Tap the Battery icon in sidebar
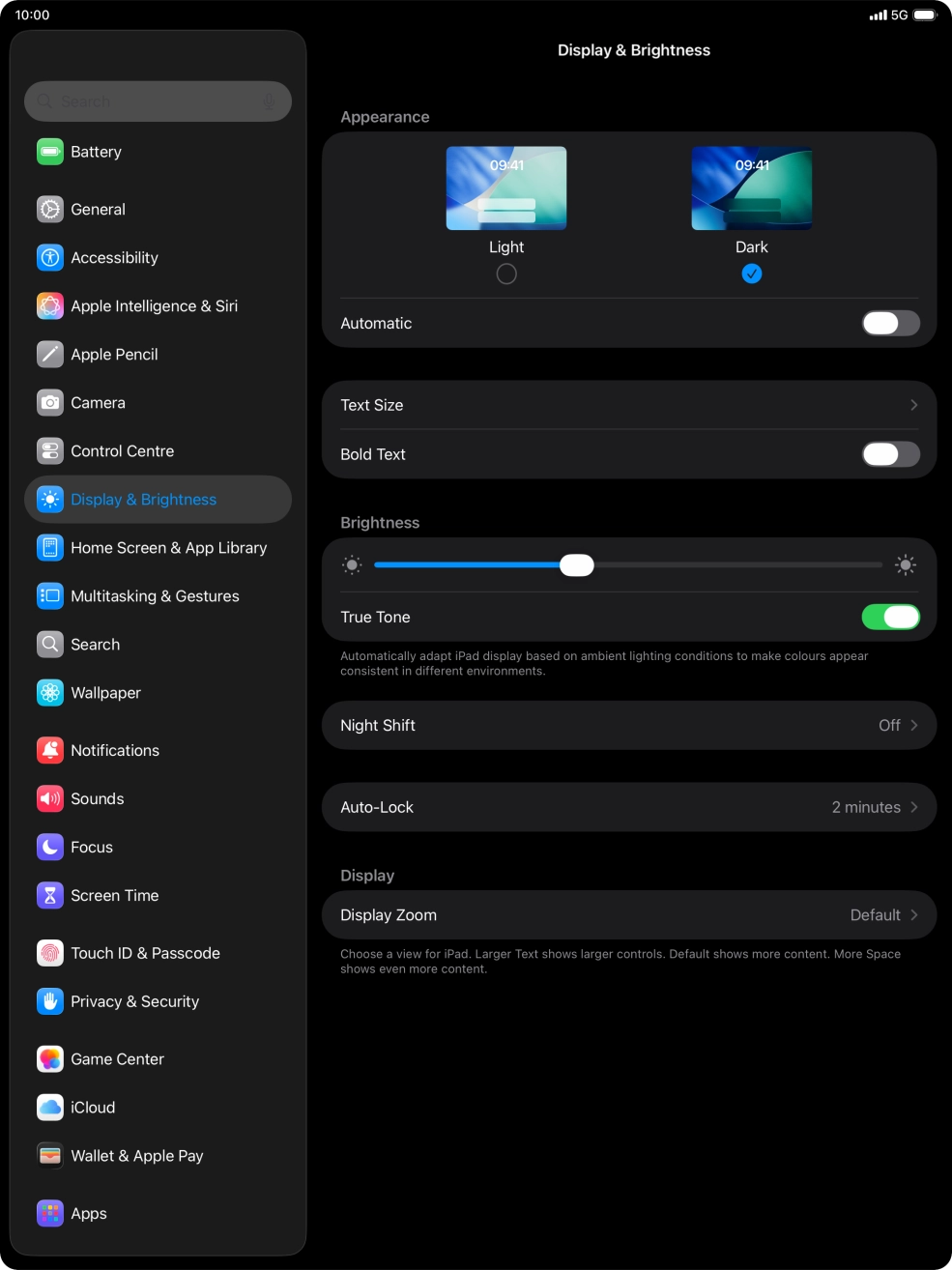 point(50,152)
